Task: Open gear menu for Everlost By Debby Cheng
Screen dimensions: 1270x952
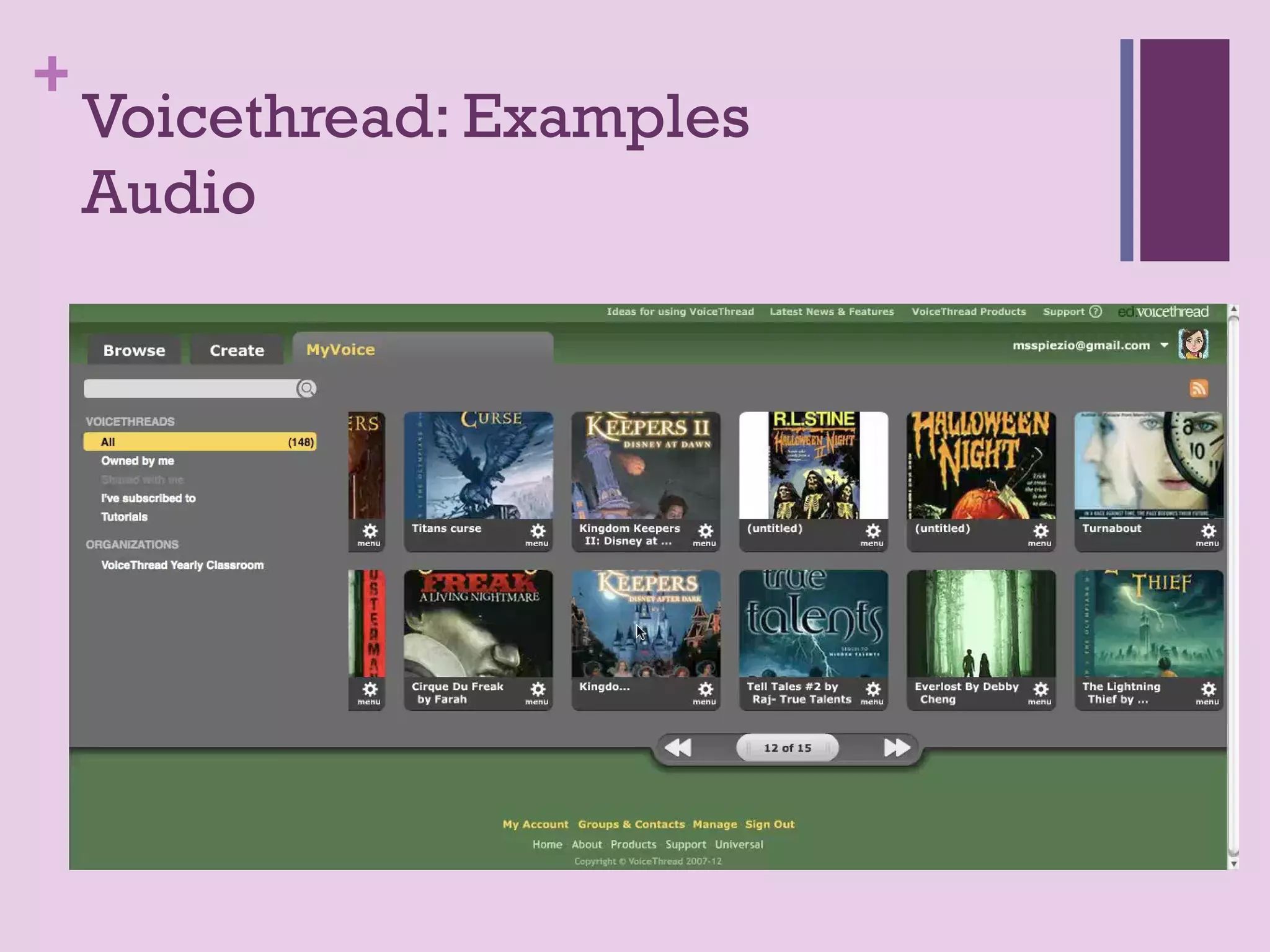Action: 1040,693
